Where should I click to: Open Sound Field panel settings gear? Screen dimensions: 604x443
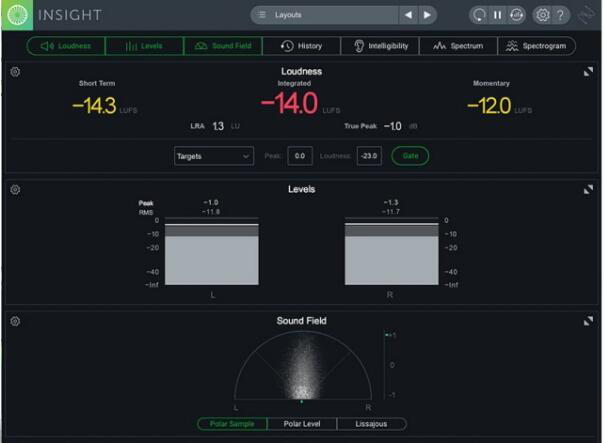15,321
